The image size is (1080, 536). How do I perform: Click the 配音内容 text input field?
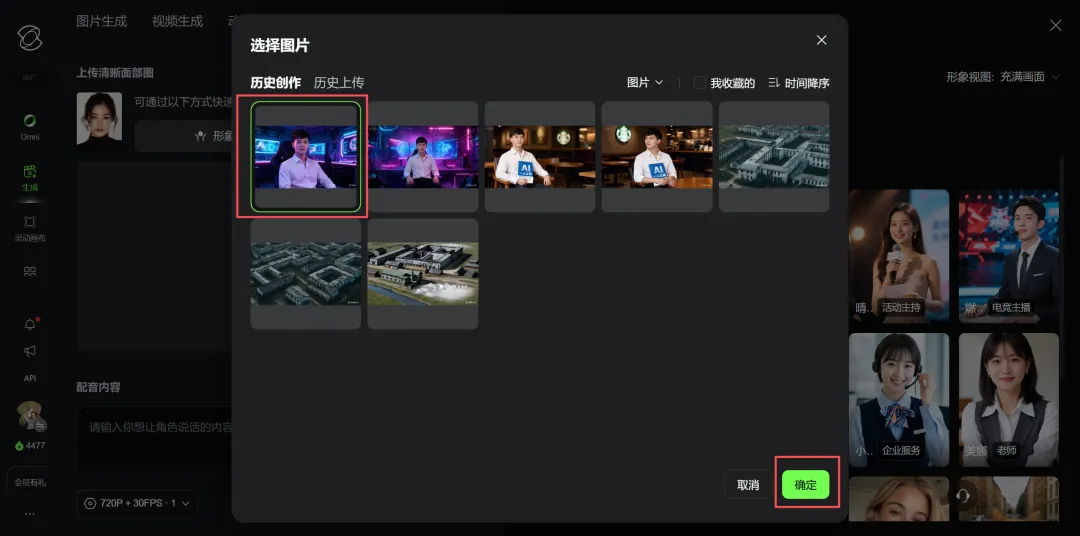pos(155,441)
